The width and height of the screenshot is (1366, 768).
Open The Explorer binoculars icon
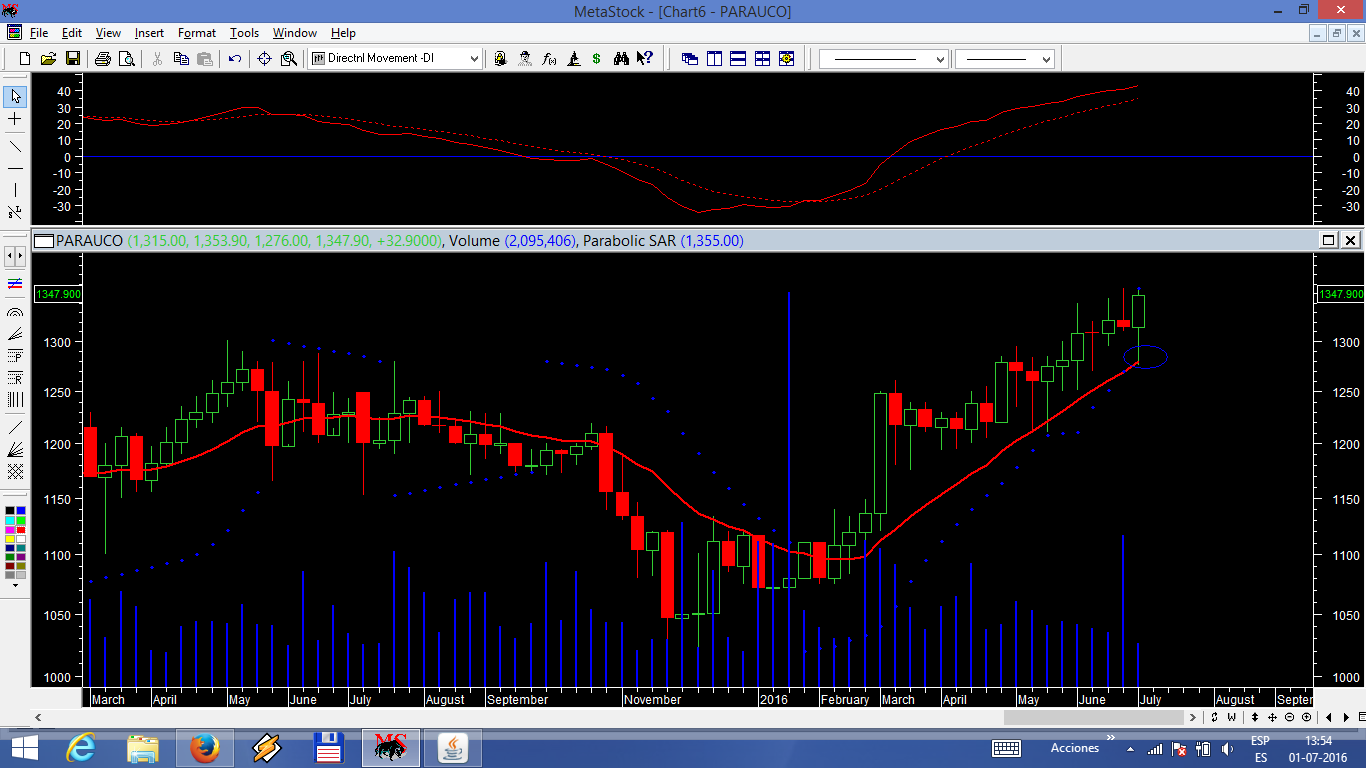point(621,59)
